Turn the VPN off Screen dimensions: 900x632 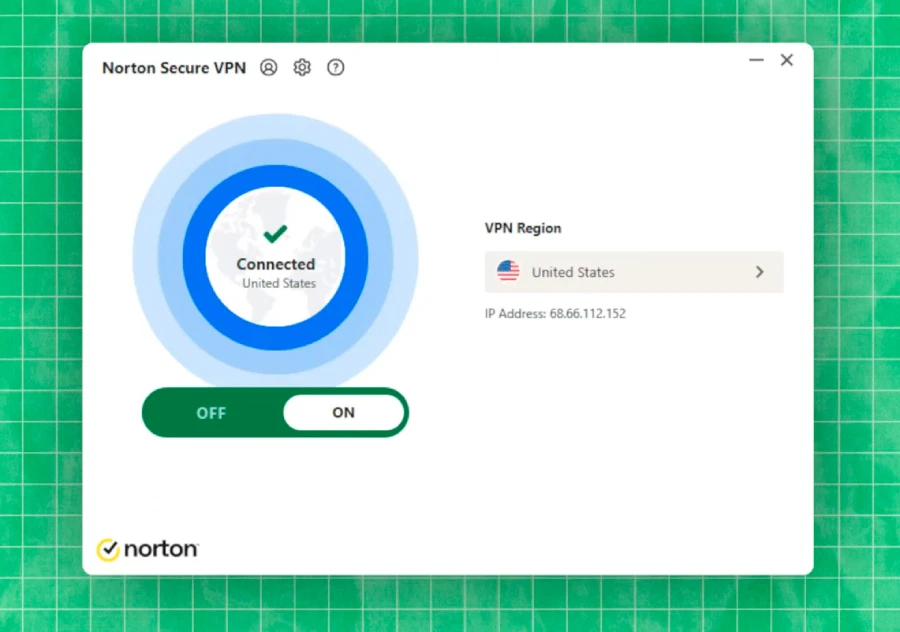point(211,413)
